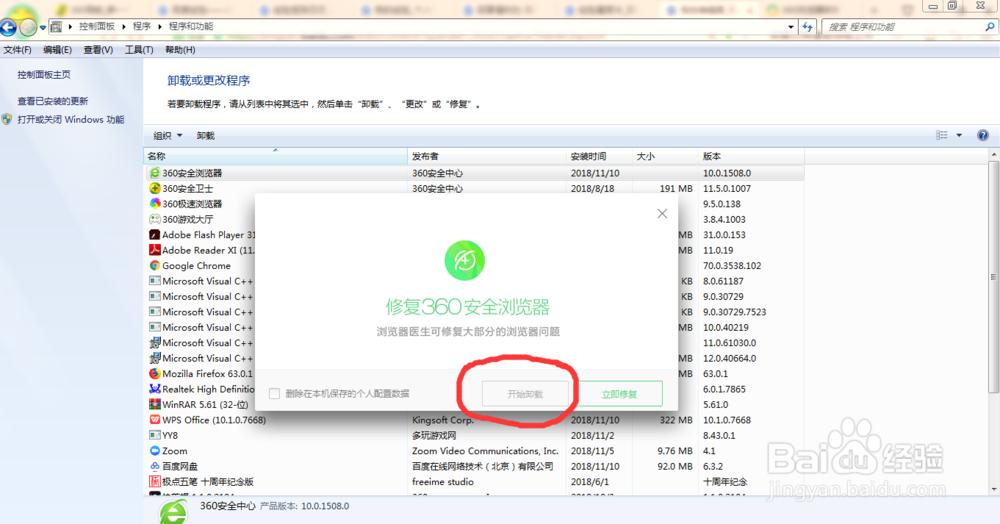Open 查看已安装的更新 link
This screenshot has width=1000, height=524.
click(x=53, y=101)
